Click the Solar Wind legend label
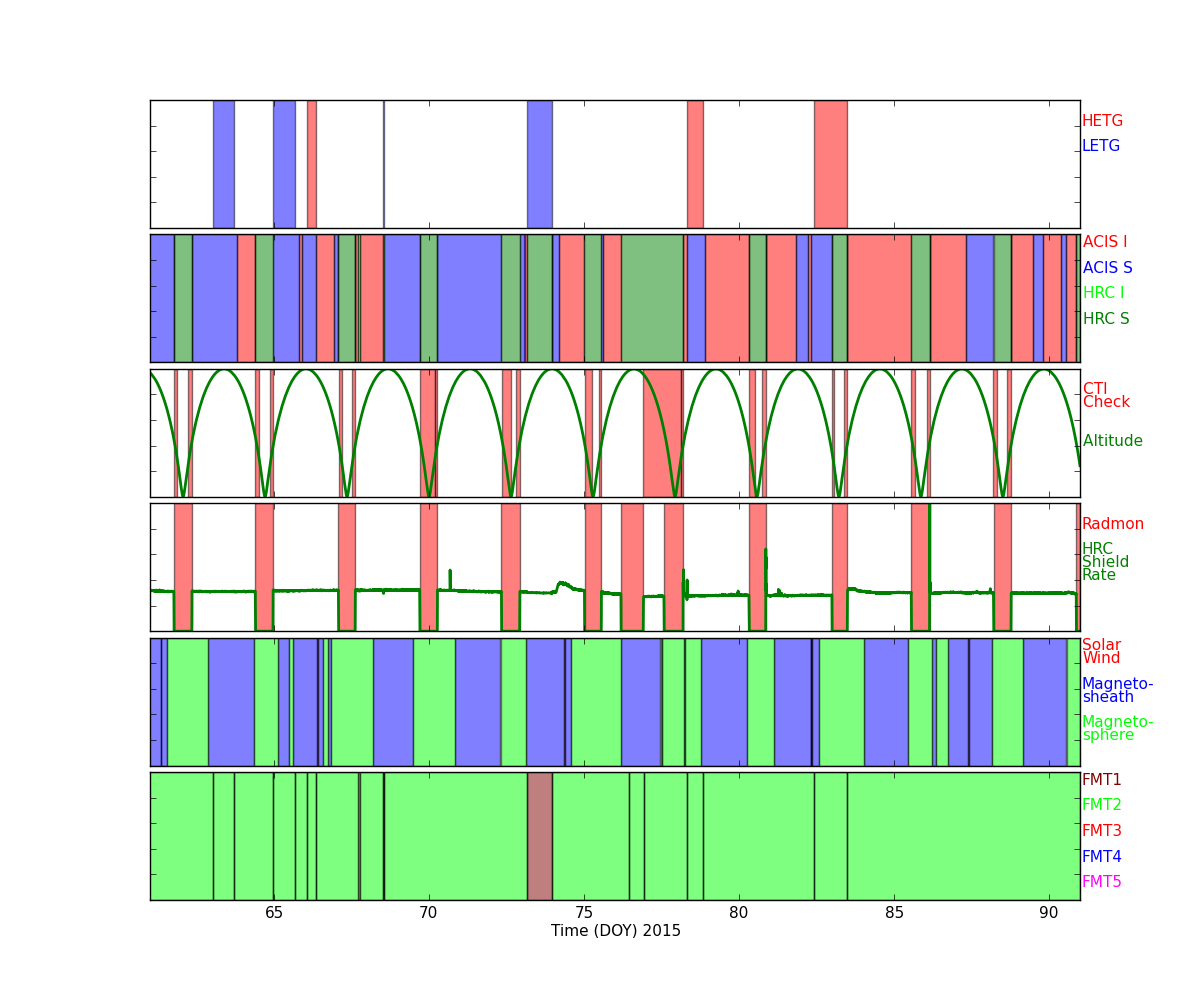This screenshot has height=1000, width=1200. click(1101, 652)
